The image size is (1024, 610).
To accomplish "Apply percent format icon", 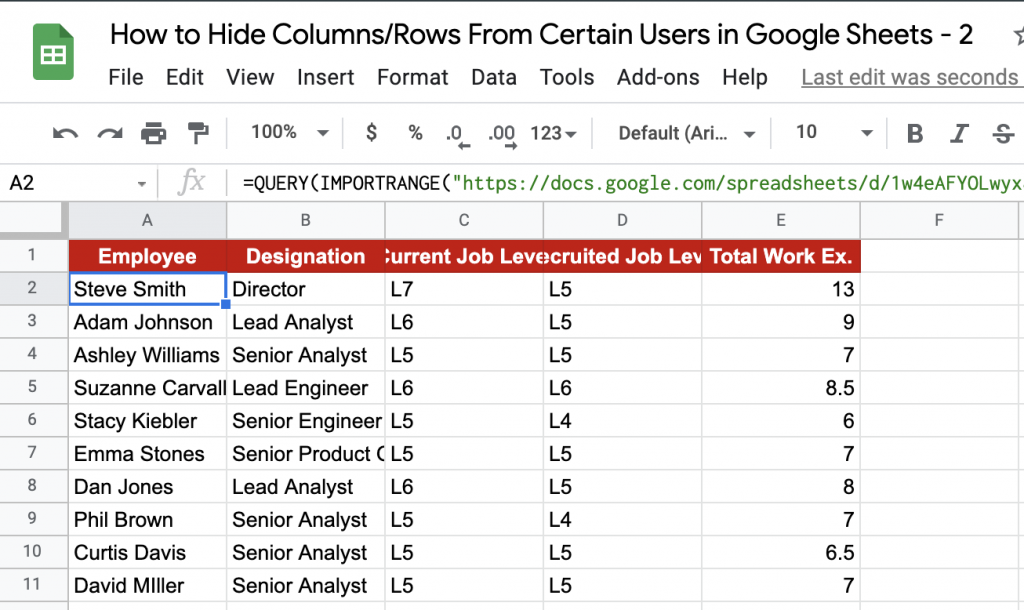I will [x=415, y=133].
